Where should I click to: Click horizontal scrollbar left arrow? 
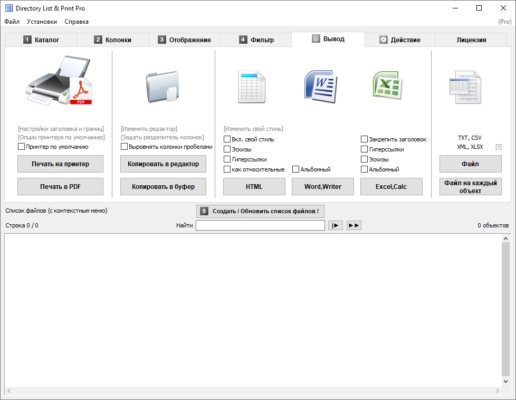coord(9,390)
